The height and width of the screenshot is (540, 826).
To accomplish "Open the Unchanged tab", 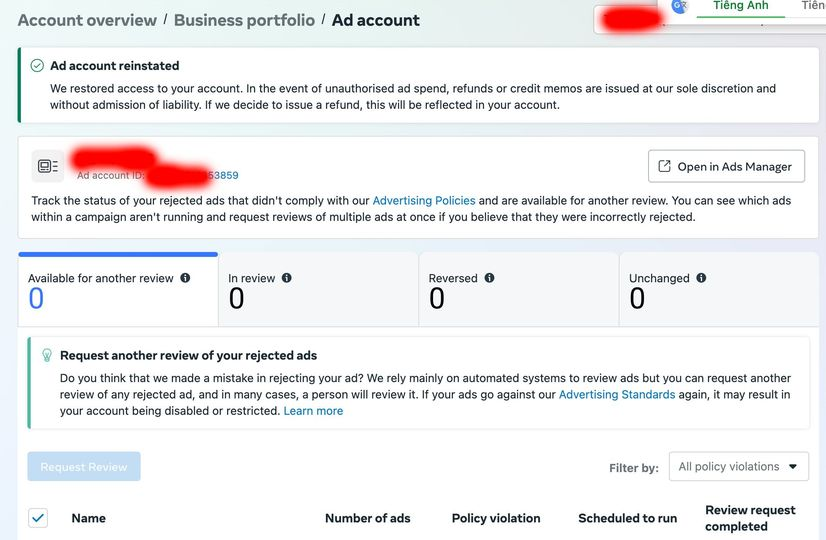I will (x=720, y=289).
